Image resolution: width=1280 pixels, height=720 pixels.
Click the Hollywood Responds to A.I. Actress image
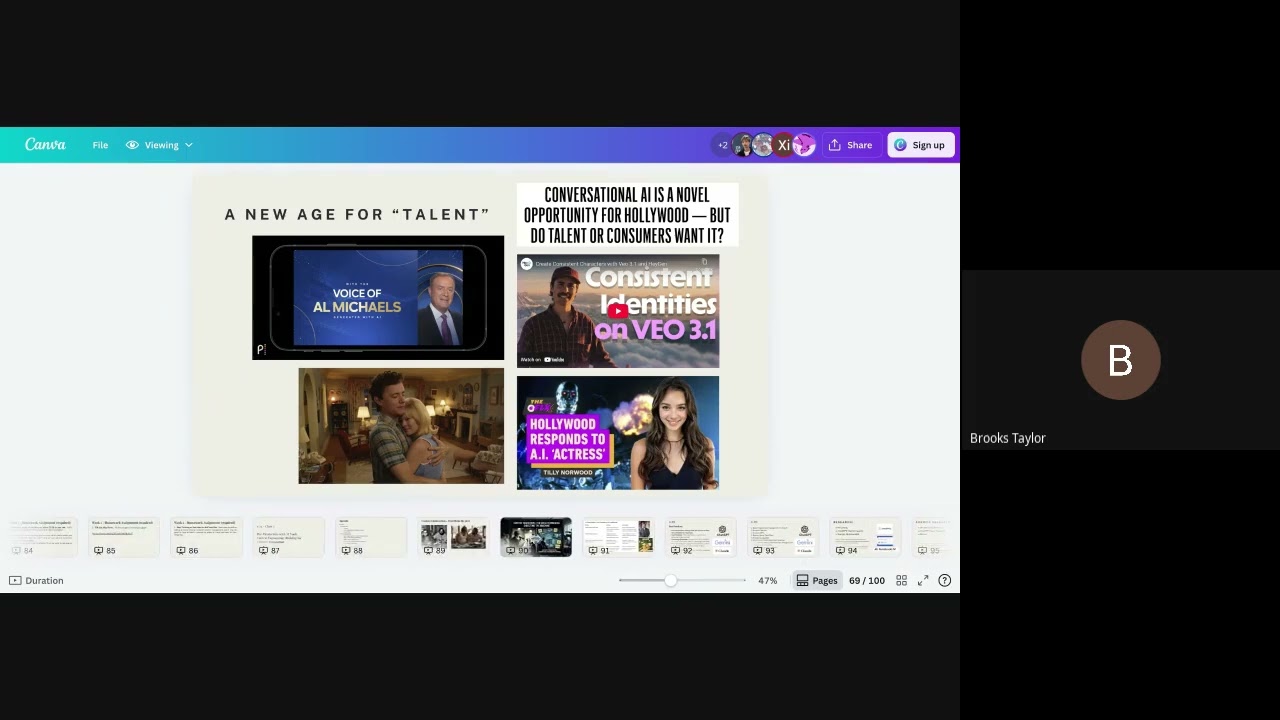coord(618,433)
